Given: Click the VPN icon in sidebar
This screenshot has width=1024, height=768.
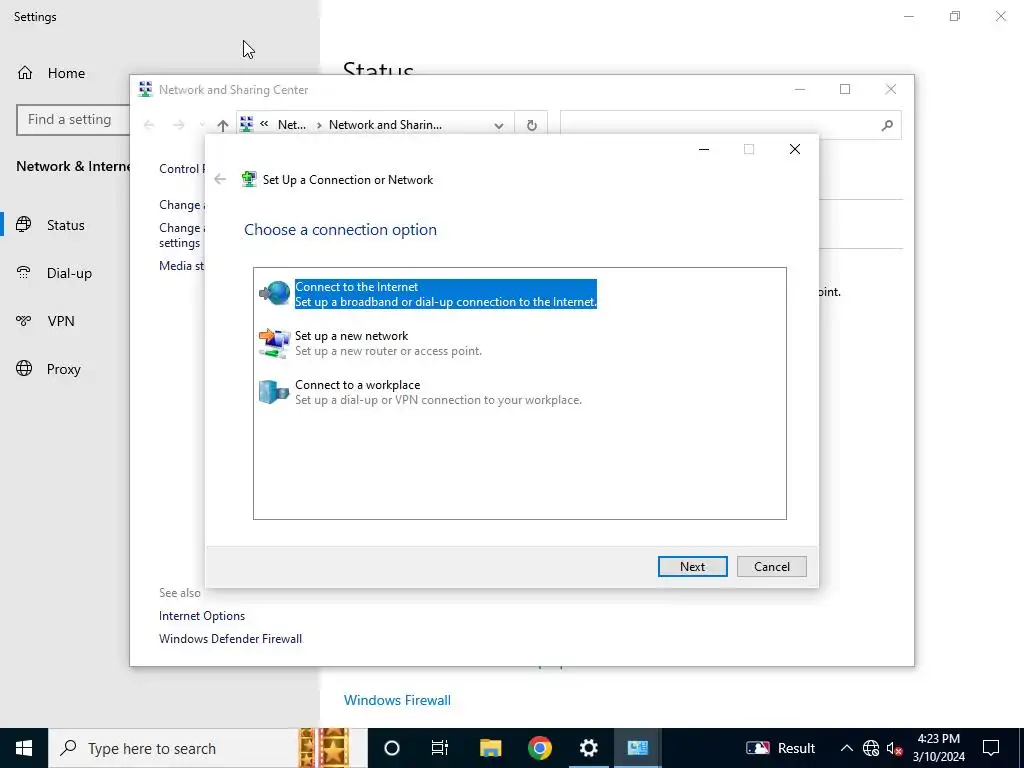Looking at the screenshot, I should pyautogui.click(x=24, y=321).
